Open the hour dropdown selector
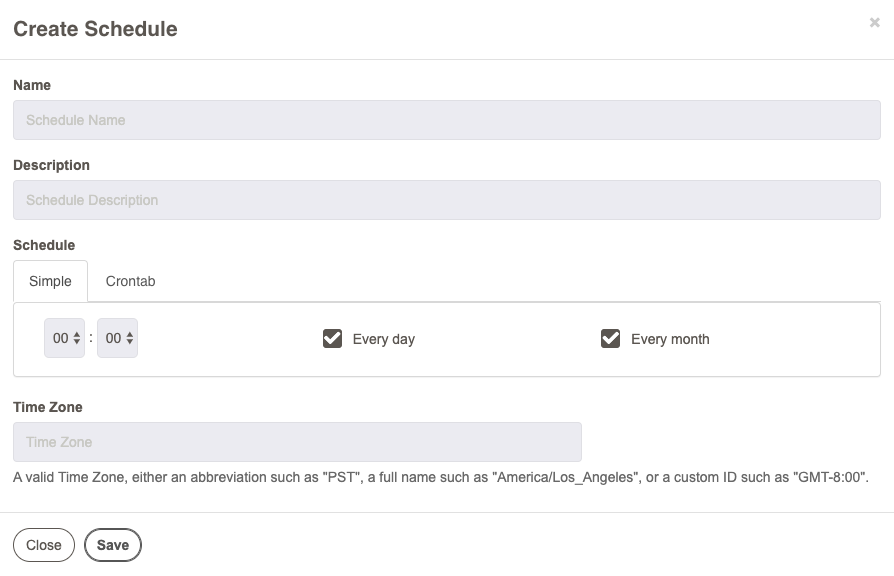Viewport: 894px width, 576px height. coord(64,338)
